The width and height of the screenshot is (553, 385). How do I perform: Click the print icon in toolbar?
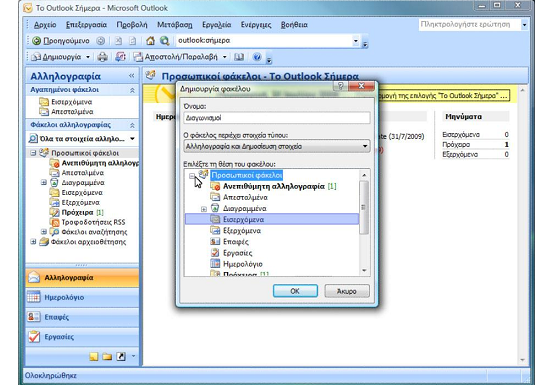pyautogui.click(x=103, y=57)
